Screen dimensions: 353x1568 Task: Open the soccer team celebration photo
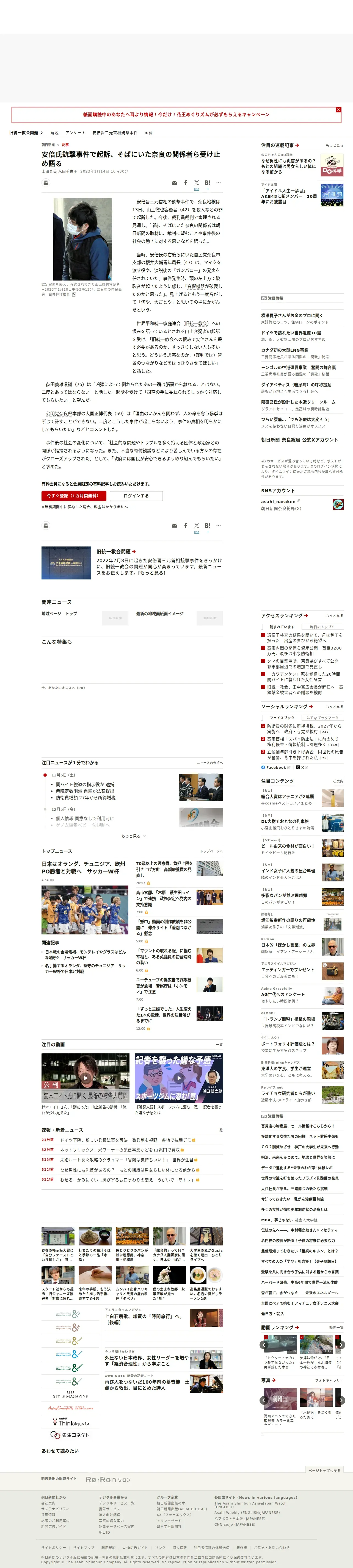85,910
